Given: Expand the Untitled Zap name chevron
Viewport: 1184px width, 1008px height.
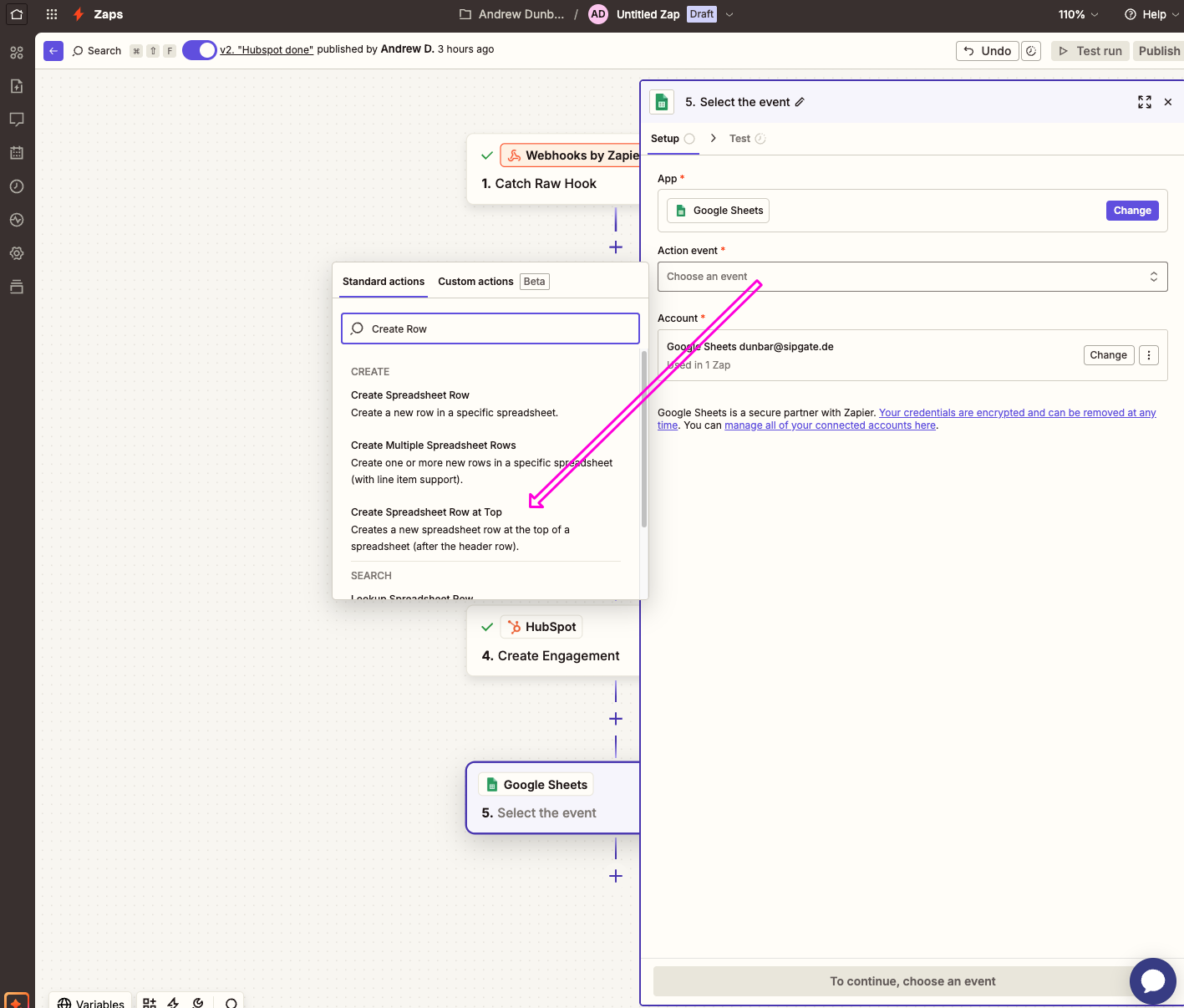Looking at the screenshot, I should tap(729, 14).
